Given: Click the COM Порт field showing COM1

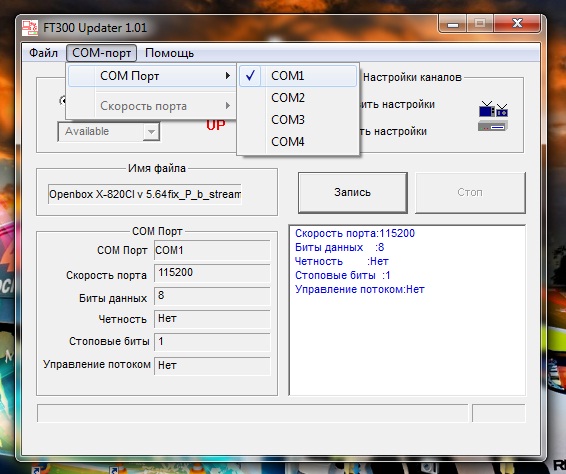Looking at the screenshot, I should click(212, 250).
